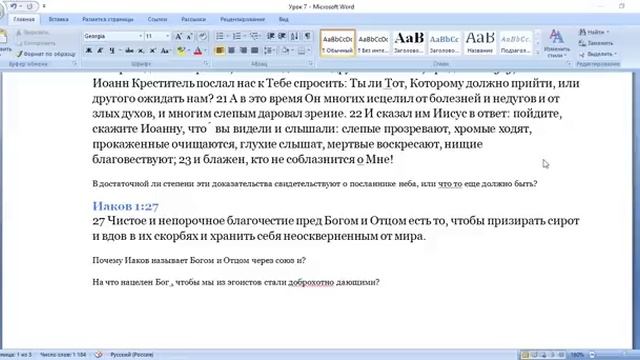Apply paragraph shading bucket
The width and height of the screenshot is (640, 360).
[x=285, y=51]
